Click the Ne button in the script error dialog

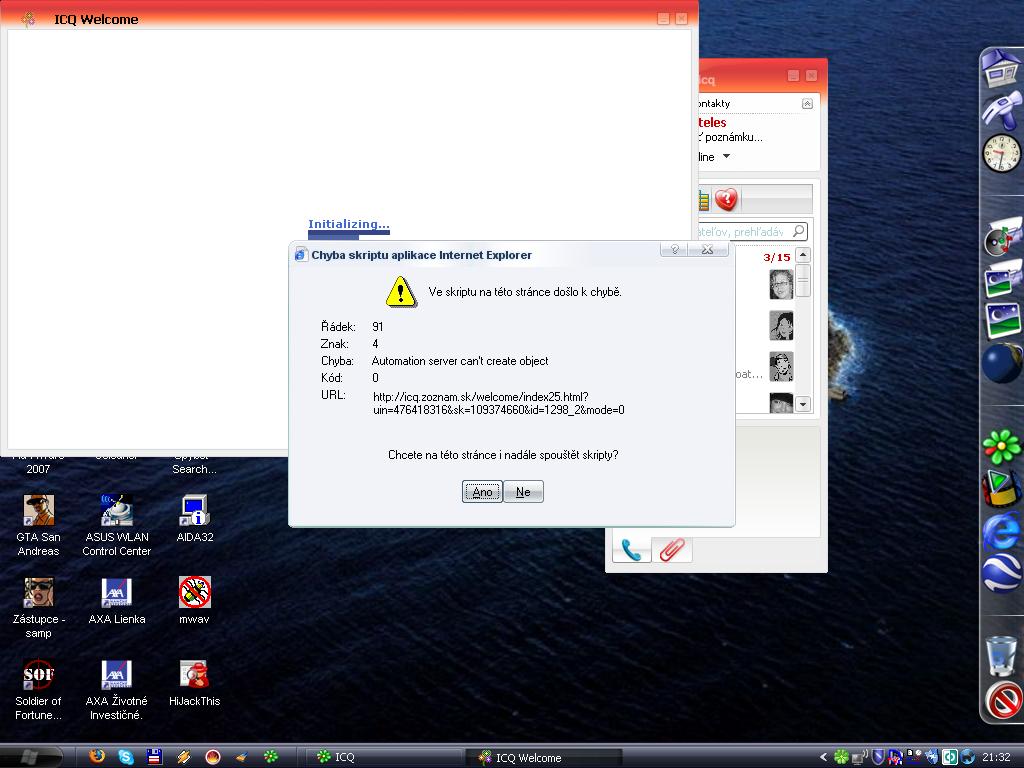523,492
